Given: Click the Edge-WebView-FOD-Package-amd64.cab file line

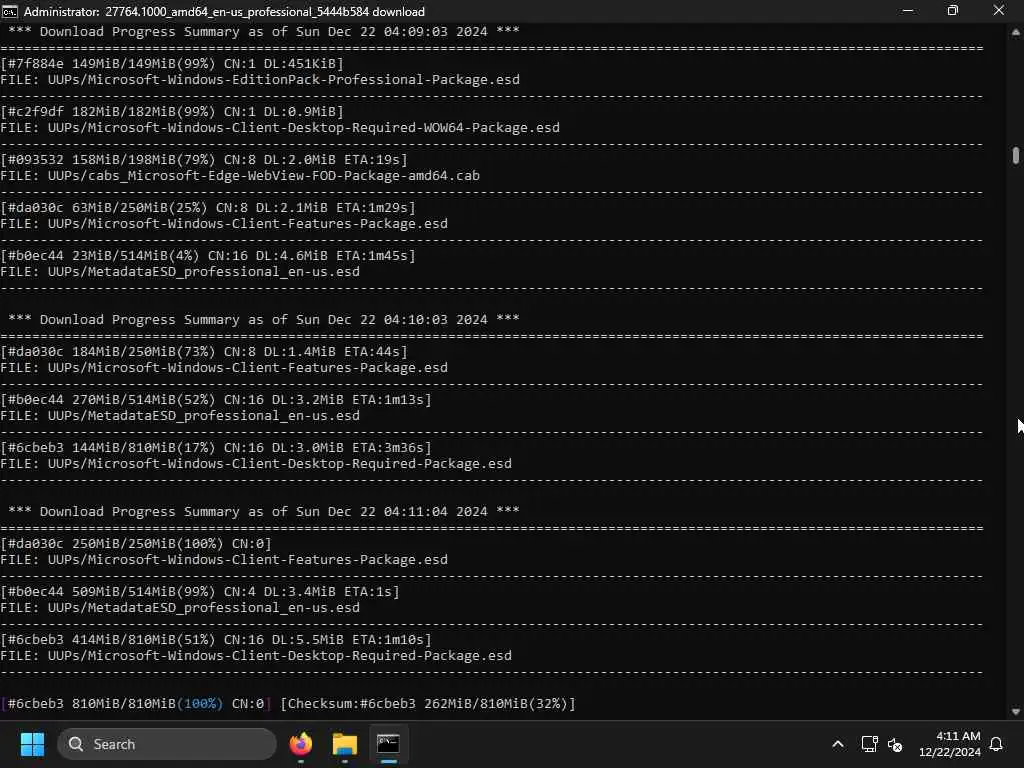Looking at the screenshot, I should pyautogui.click(x=240, y=176).
